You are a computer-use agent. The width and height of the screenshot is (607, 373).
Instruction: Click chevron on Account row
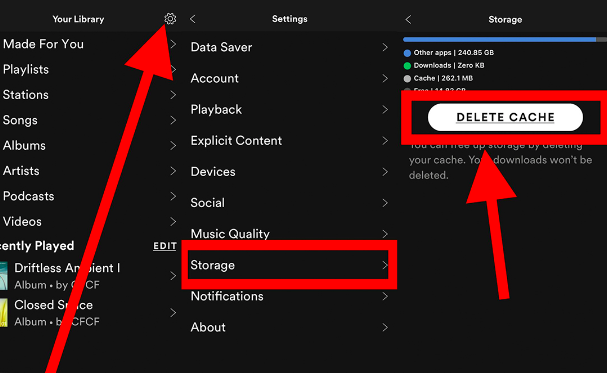pyautogui.click(x=385, y=79)
